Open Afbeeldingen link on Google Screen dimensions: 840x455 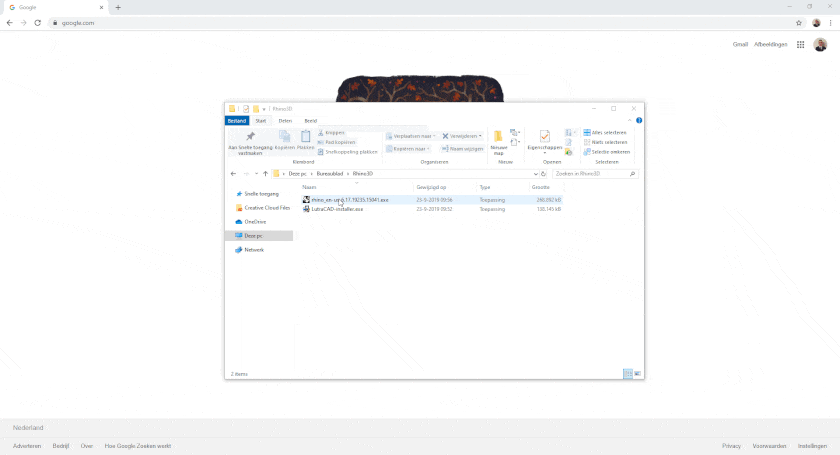pyautogui.click(x=770, y=44)
